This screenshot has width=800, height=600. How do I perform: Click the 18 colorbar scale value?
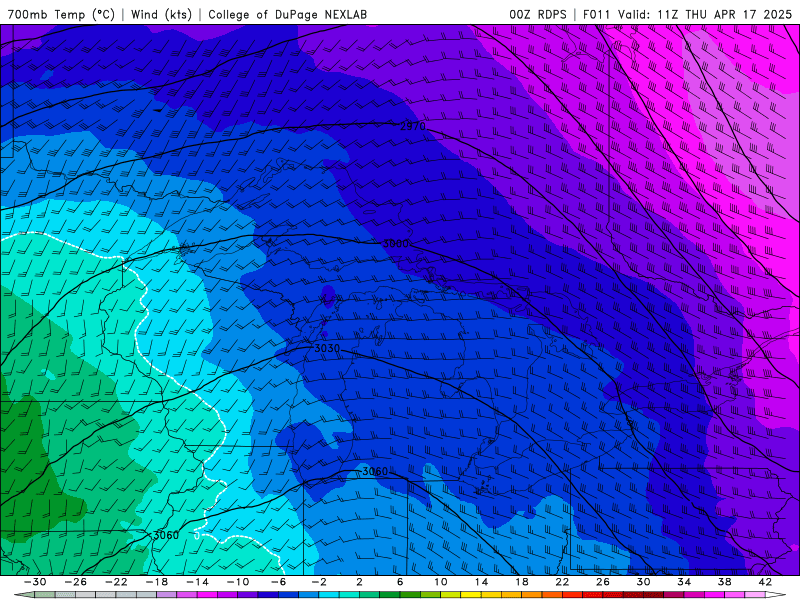521,582
